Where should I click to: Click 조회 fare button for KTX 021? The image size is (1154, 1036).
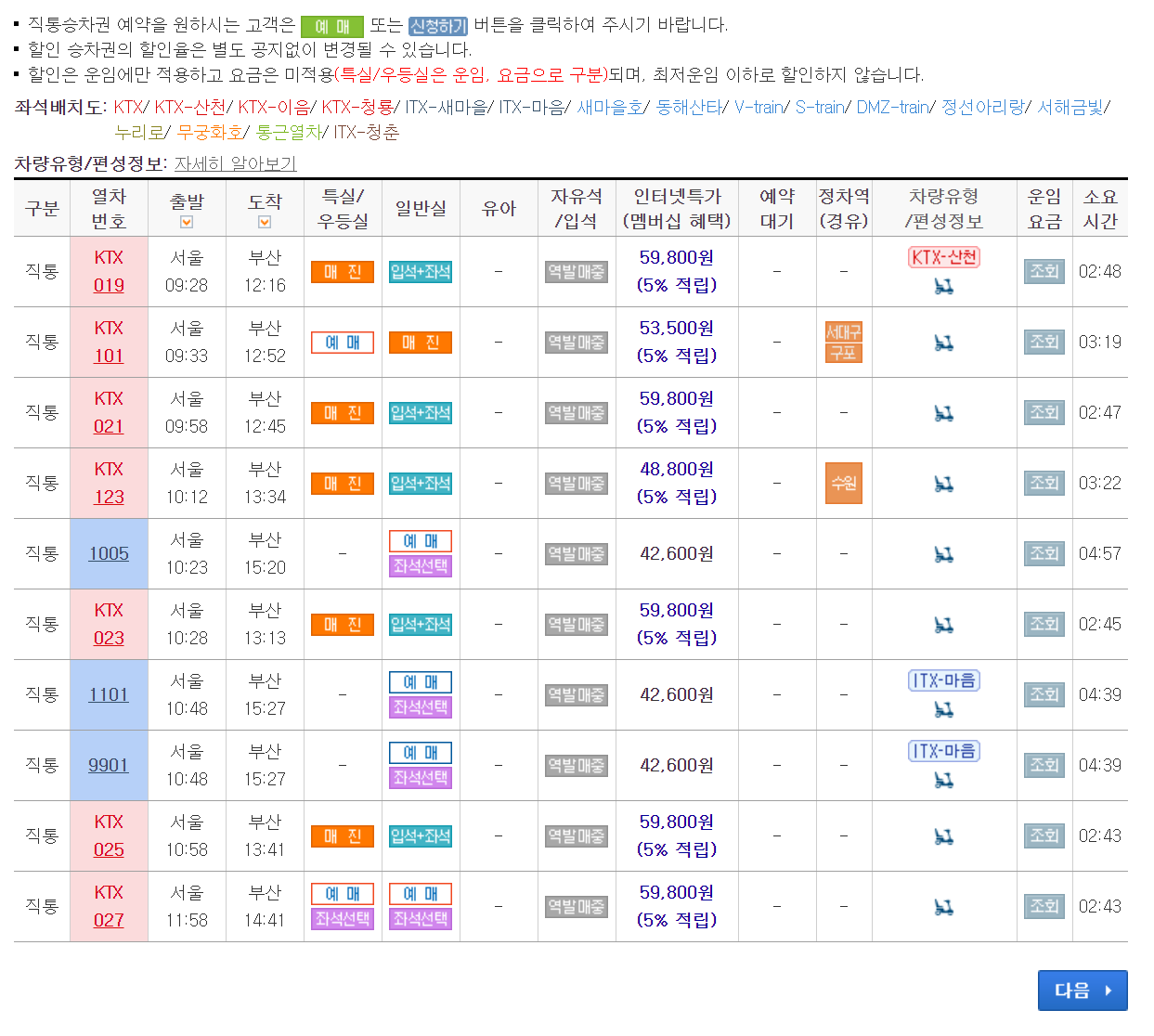(1044, 412)
